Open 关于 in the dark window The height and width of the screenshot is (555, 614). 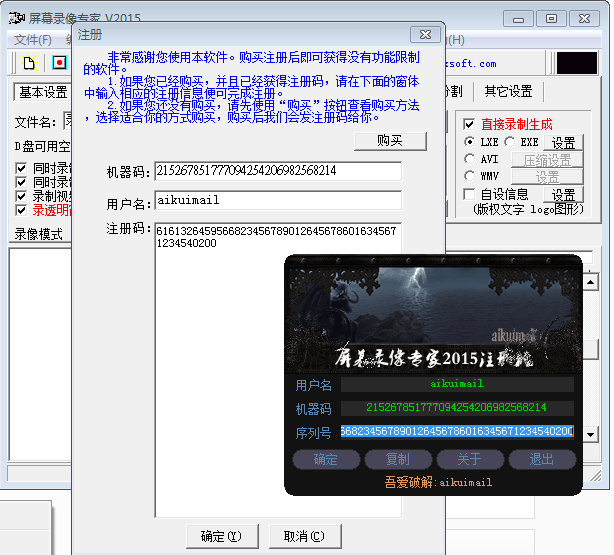[x=469, y=460]
